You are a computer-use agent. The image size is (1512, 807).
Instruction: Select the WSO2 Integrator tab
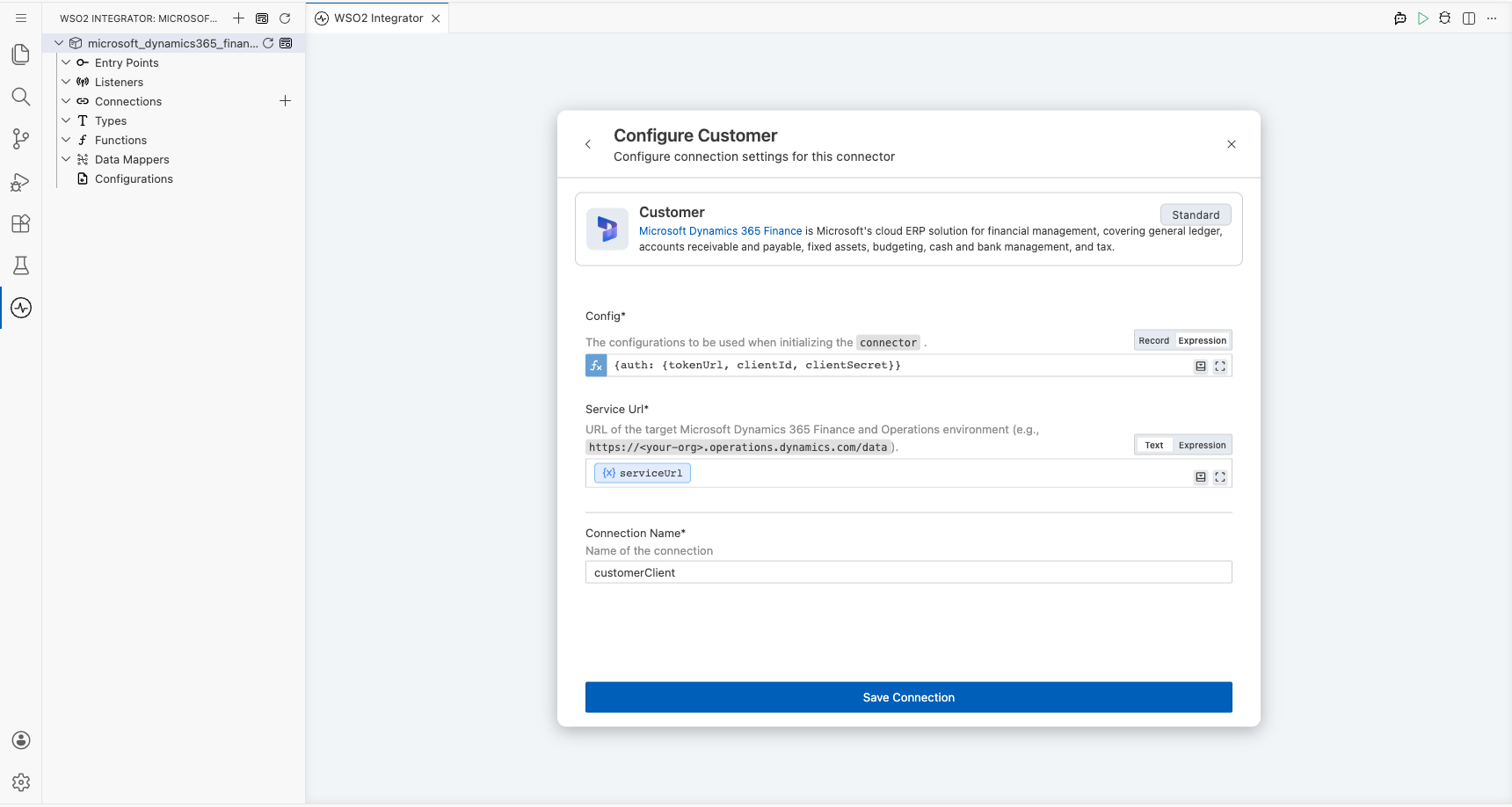378,18
